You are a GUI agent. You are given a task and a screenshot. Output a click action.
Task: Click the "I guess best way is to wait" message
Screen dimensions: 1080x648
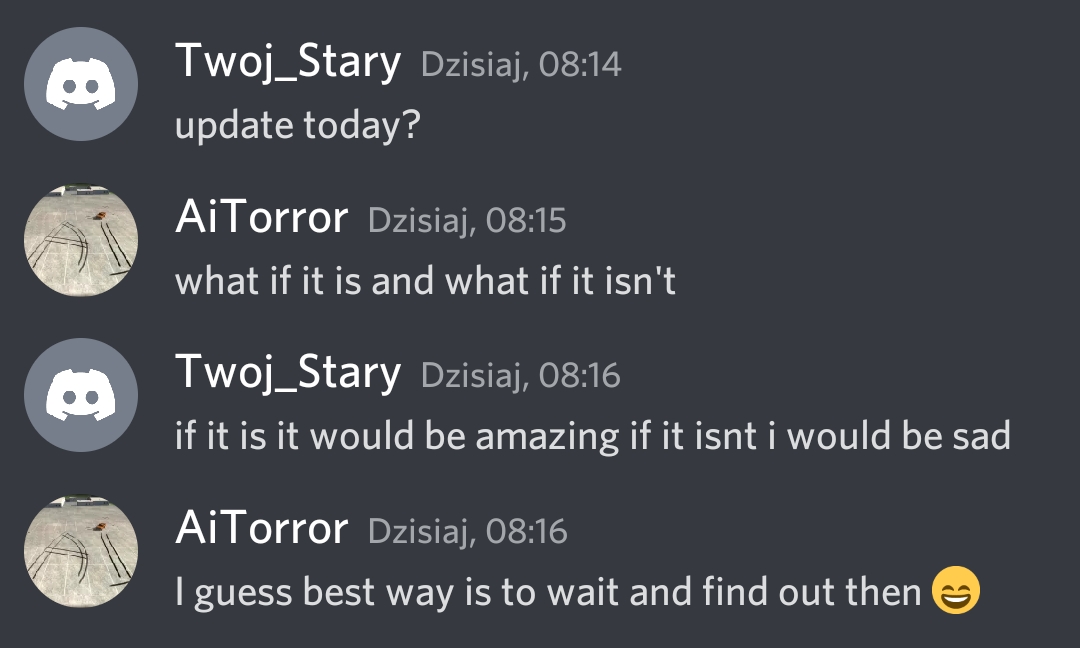click(577, 592)
